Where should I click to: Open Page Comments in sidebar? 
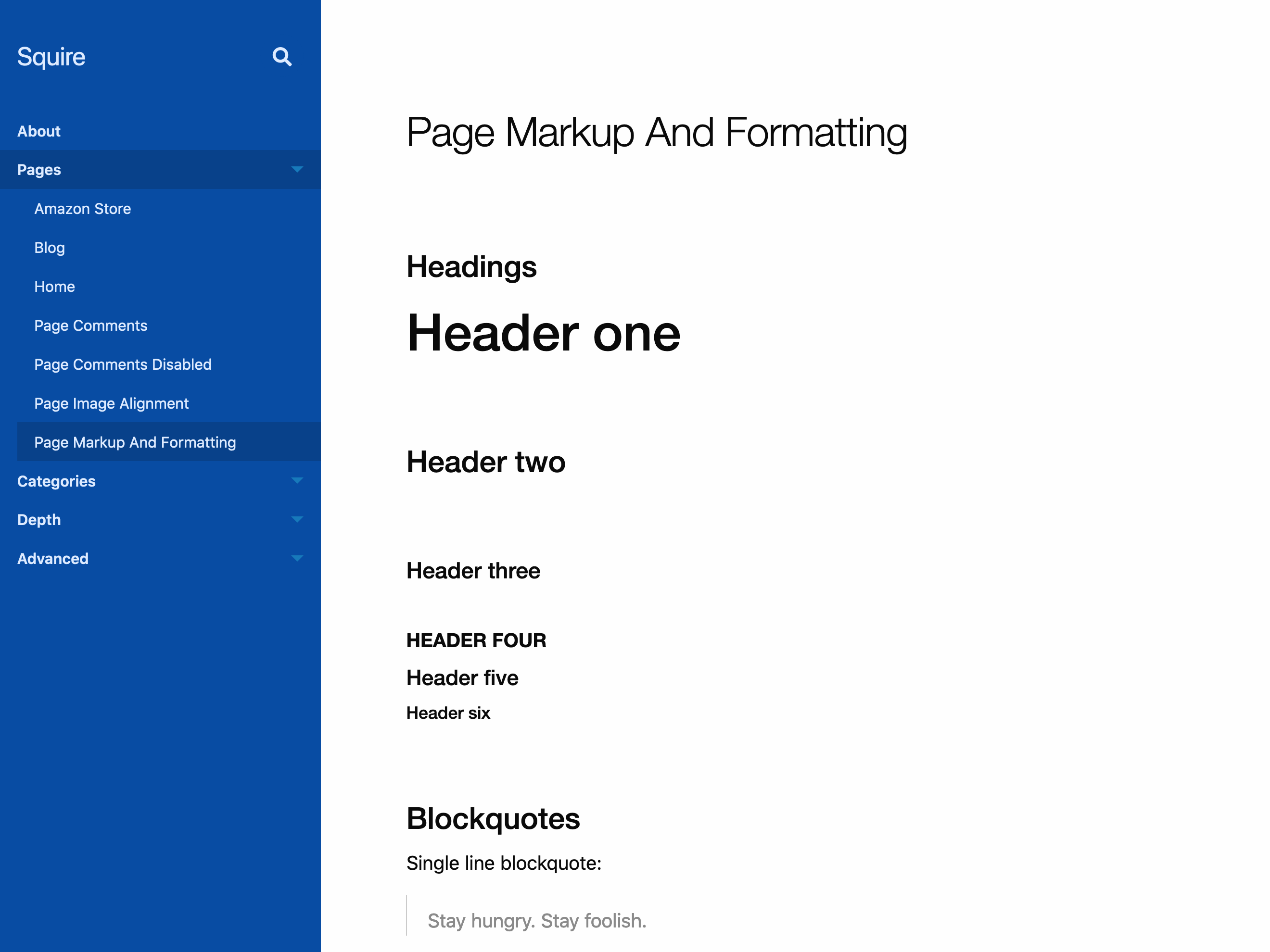91,326
